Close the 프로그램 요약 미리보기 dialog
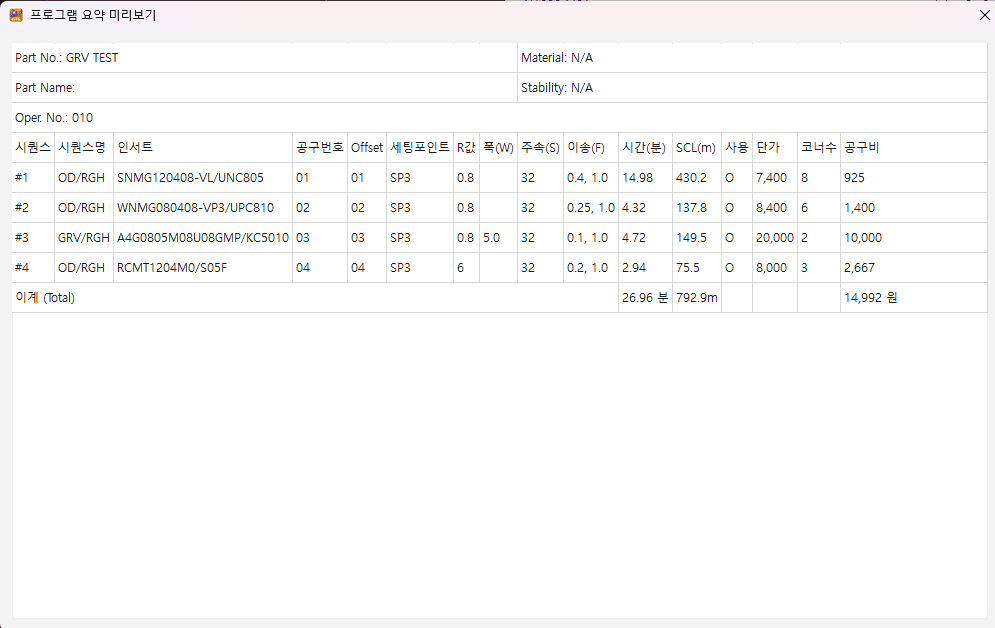 tap(983, 16)
